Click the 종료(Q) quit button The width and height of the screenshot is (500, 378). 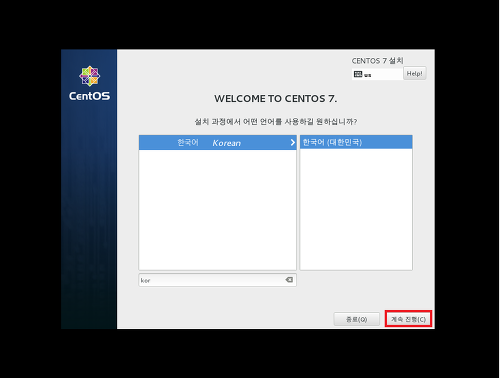356,319
